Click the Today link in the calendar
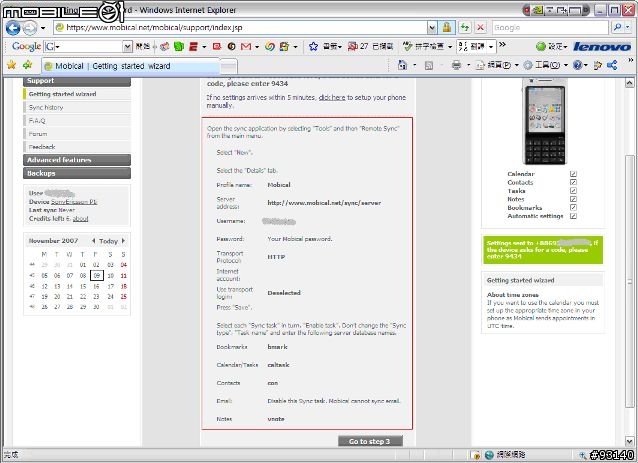 click(x=108, y=241)
